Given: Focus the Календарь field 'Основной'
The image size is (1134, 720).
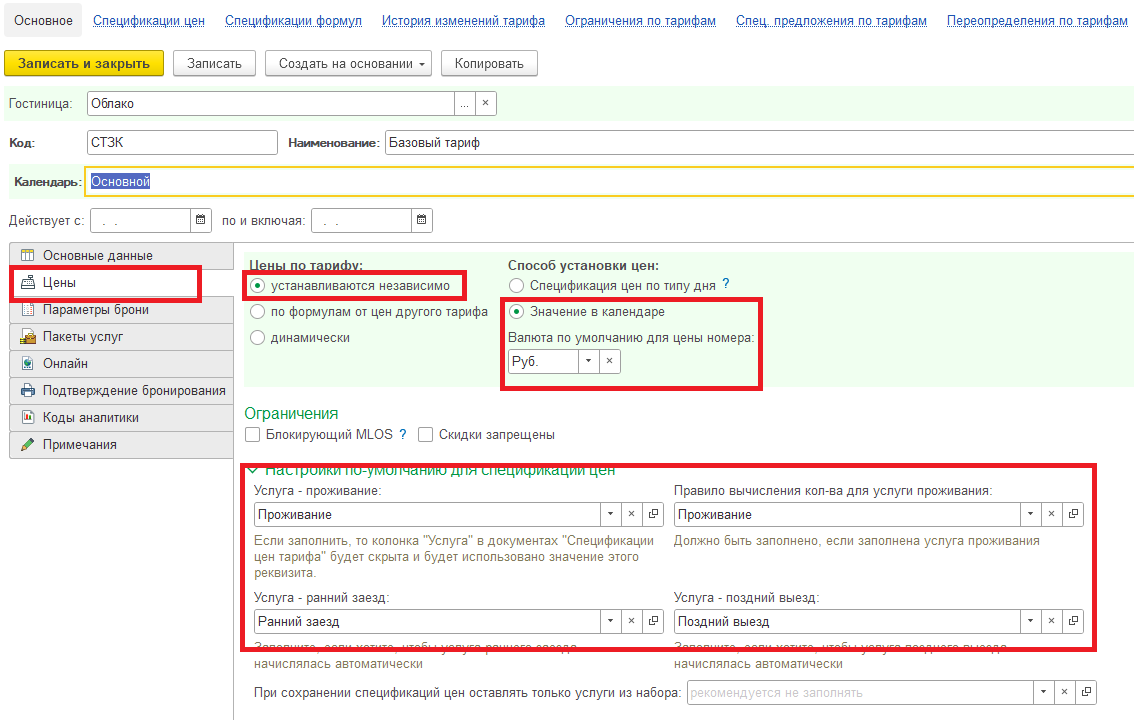Looking at the screenshot, I should pos(610,181).
